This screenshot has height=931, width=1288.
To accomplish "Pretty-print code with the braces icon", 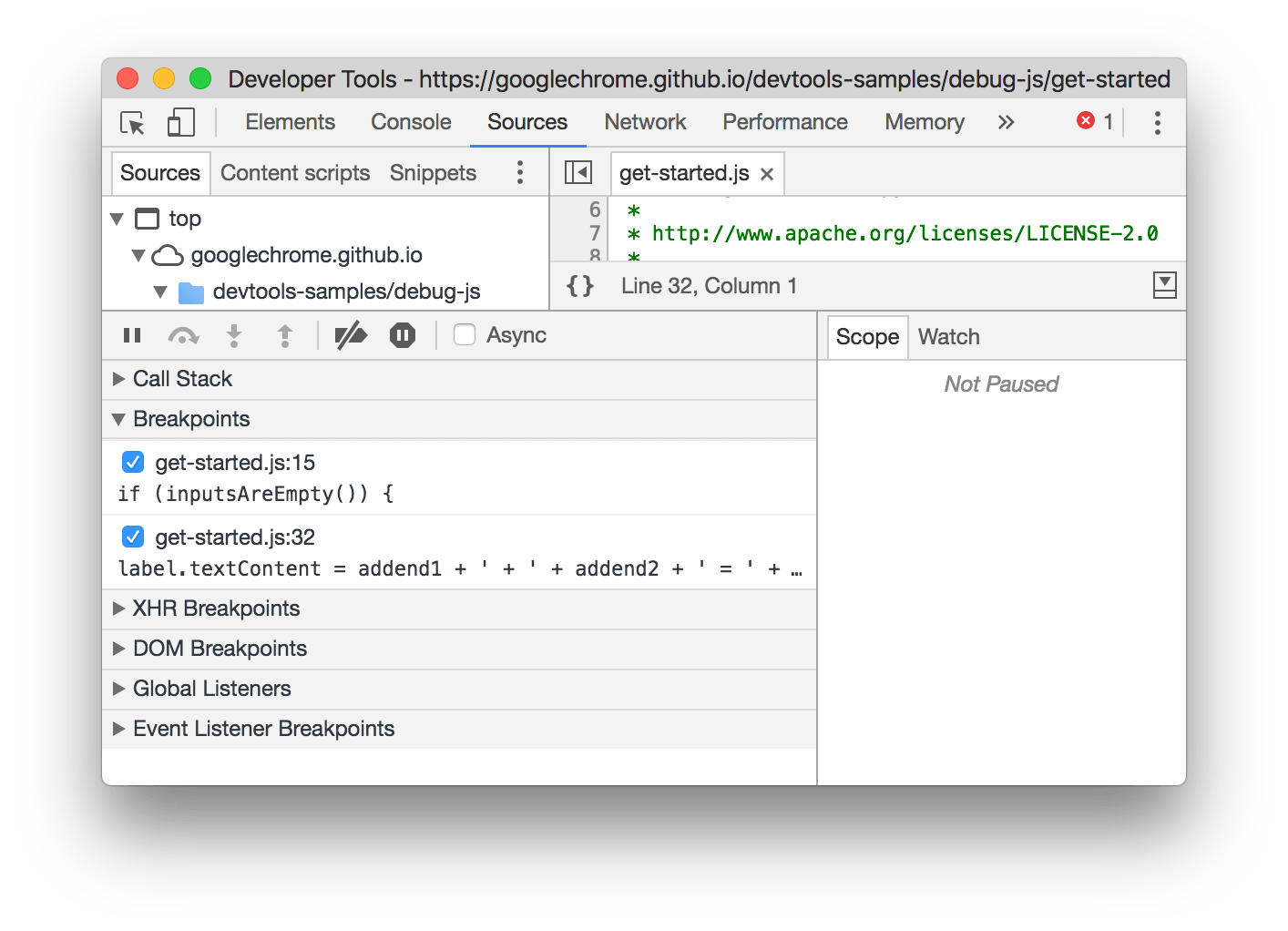I will (x=579, y=285).
